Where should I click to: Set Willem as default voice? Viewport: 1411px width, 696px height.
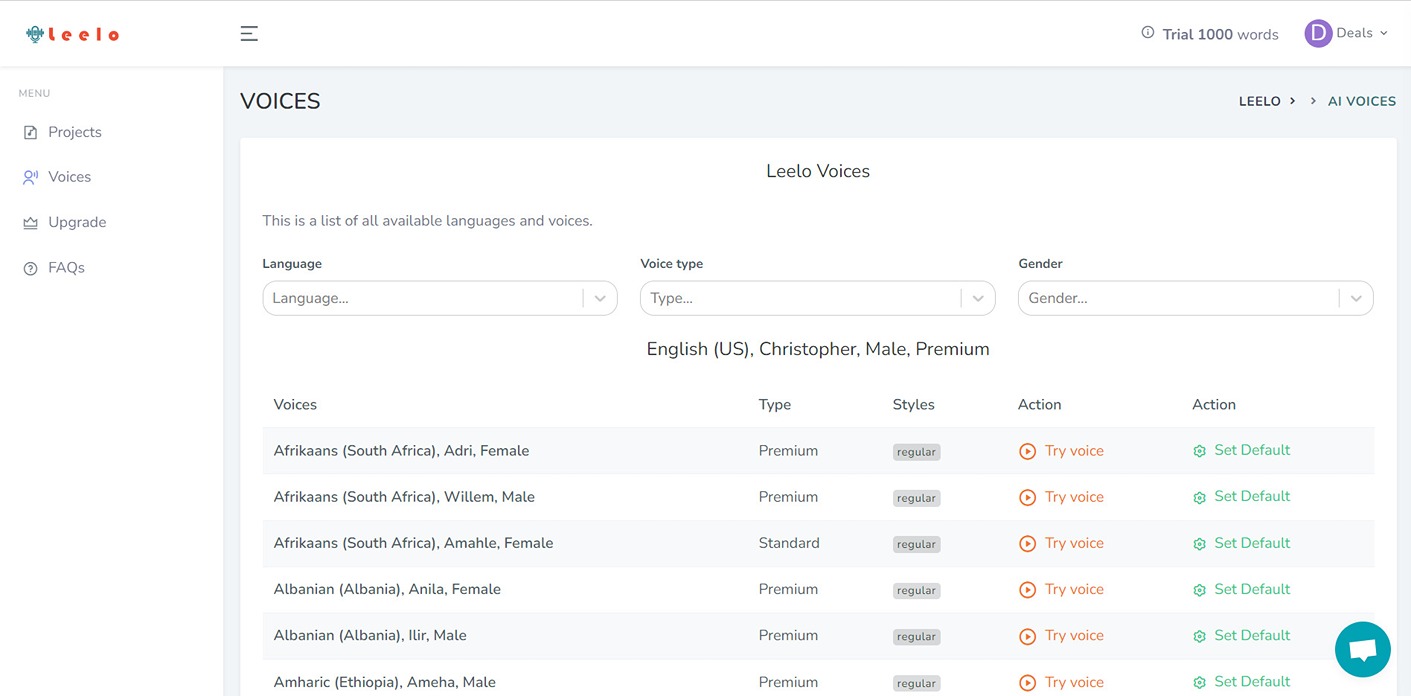tap(1241, 496)
